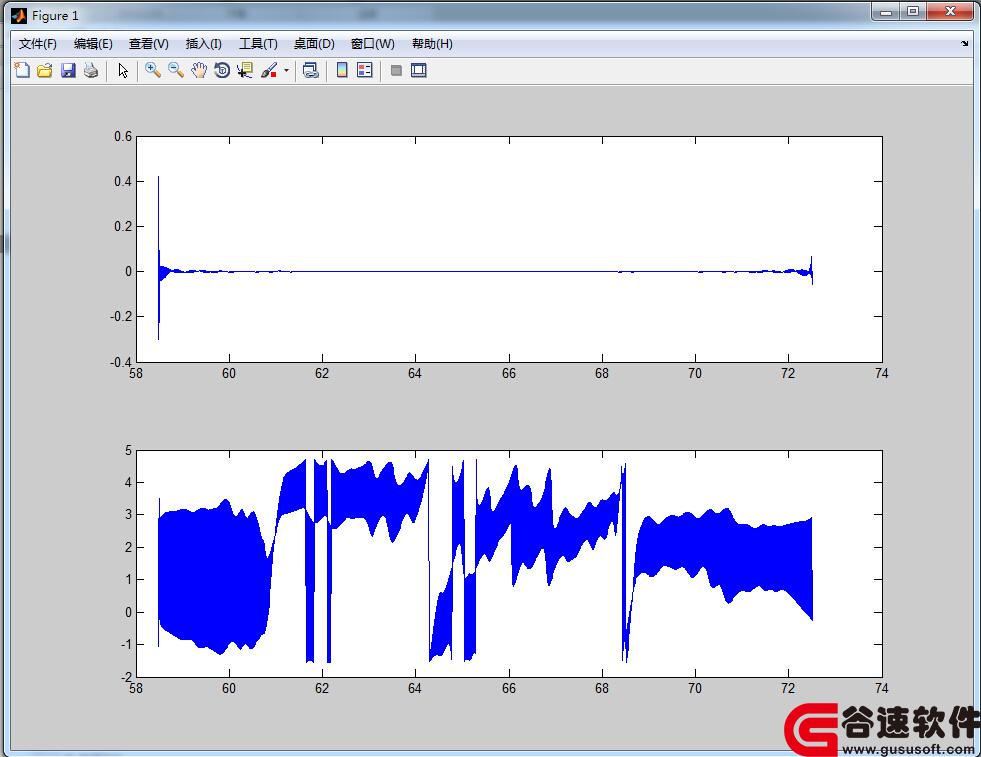The width and height of the screenshot is (981, 757).
Task: Click the New Figure icon
Action: click(22, 70)
